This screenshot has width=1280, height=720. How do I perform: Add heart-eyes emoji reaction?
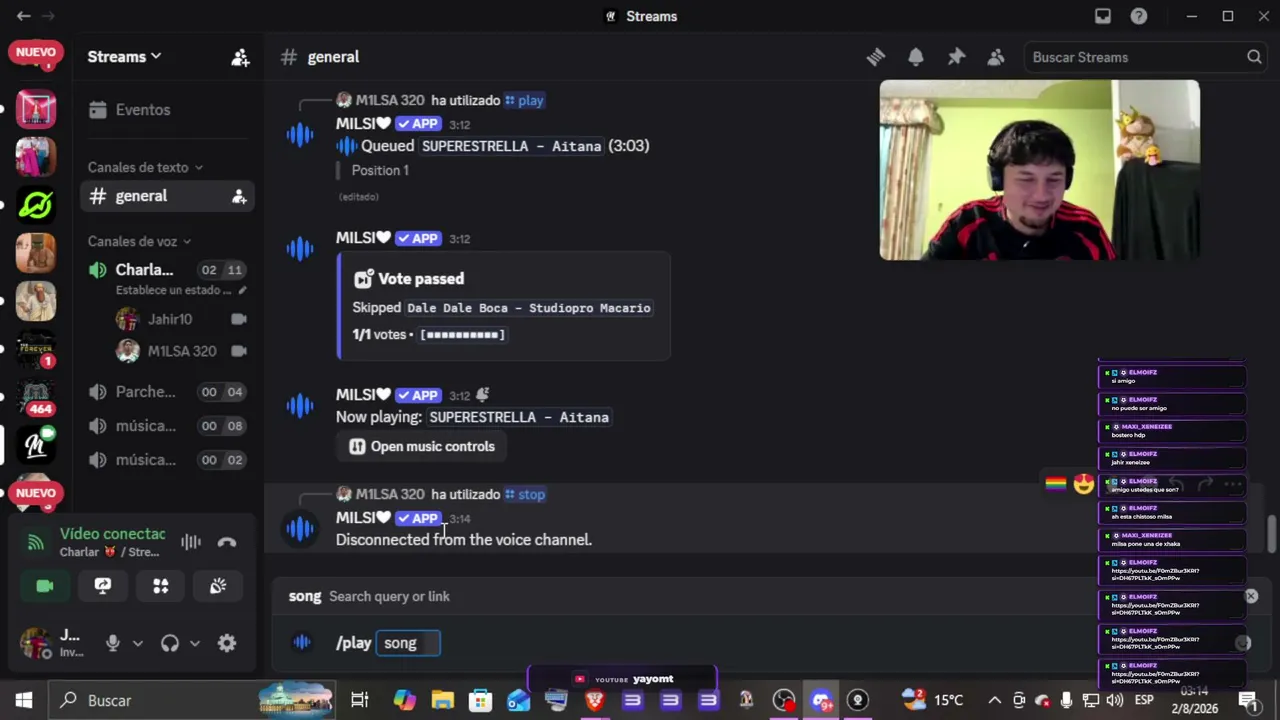[1084, 485]
